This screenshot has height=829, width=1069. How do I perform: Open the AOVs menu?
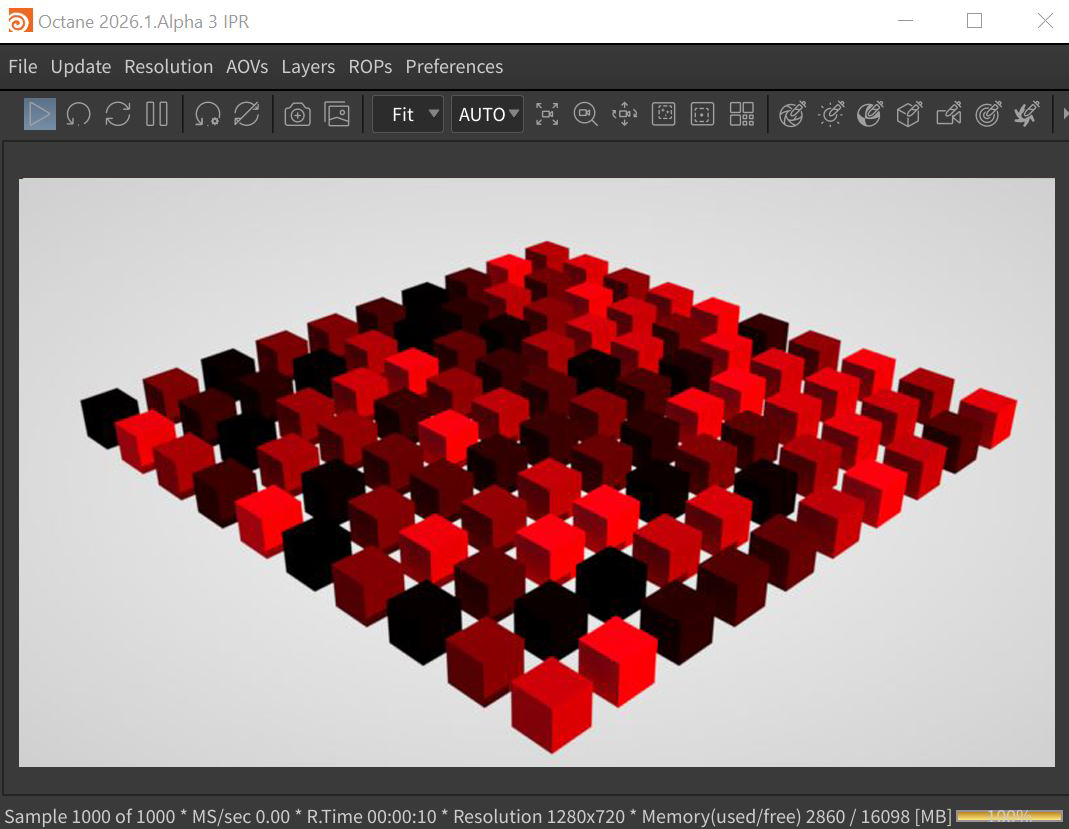click(x=247, y=67)
